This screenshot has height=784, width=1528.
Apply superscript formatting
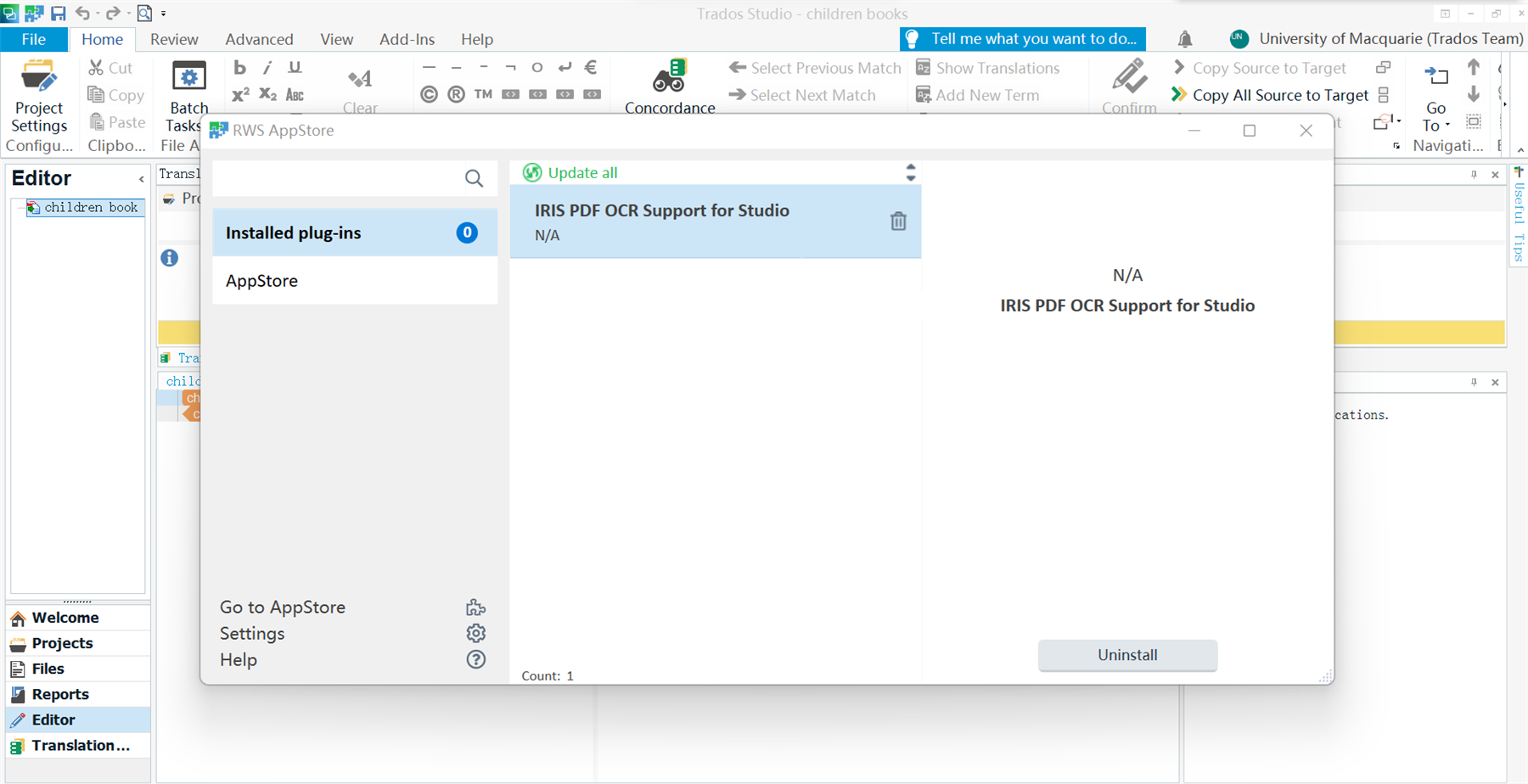click(x=240, y=94)
